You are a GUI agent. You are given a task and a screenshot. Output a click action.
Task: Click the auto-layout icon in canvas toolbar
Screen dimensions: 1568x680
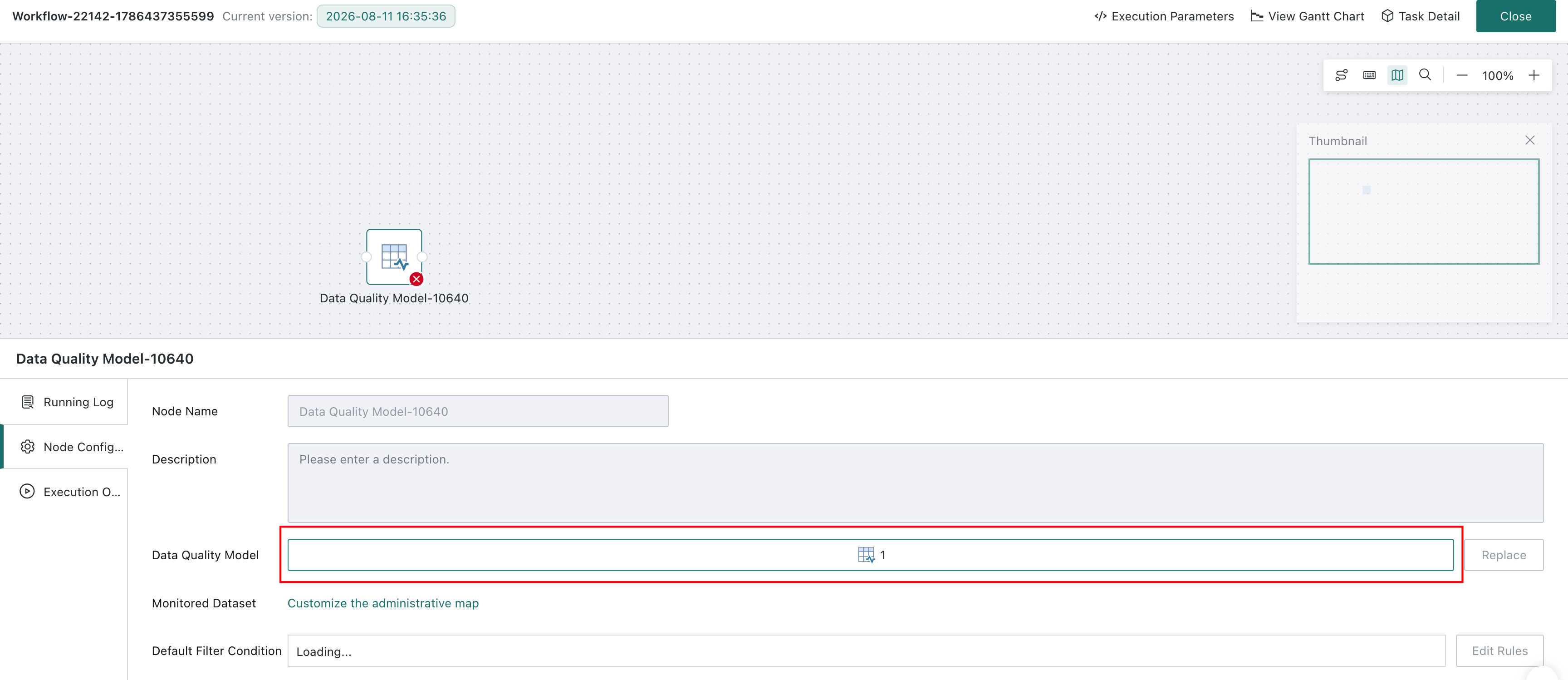pyautogui.click(x=1342, y=75)
